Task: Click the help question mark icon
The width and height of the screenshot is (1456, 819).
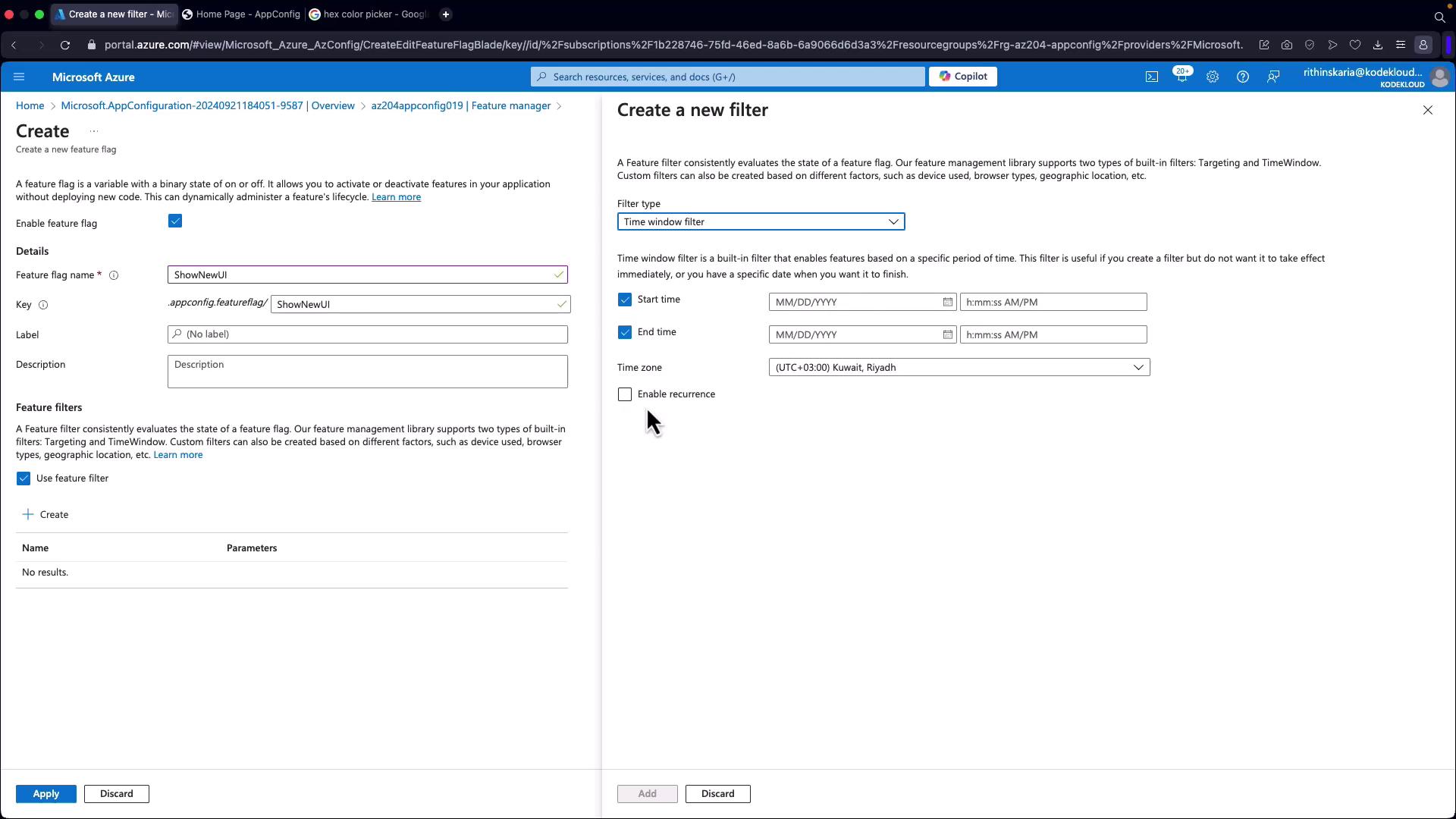Action: (1242, 77)
